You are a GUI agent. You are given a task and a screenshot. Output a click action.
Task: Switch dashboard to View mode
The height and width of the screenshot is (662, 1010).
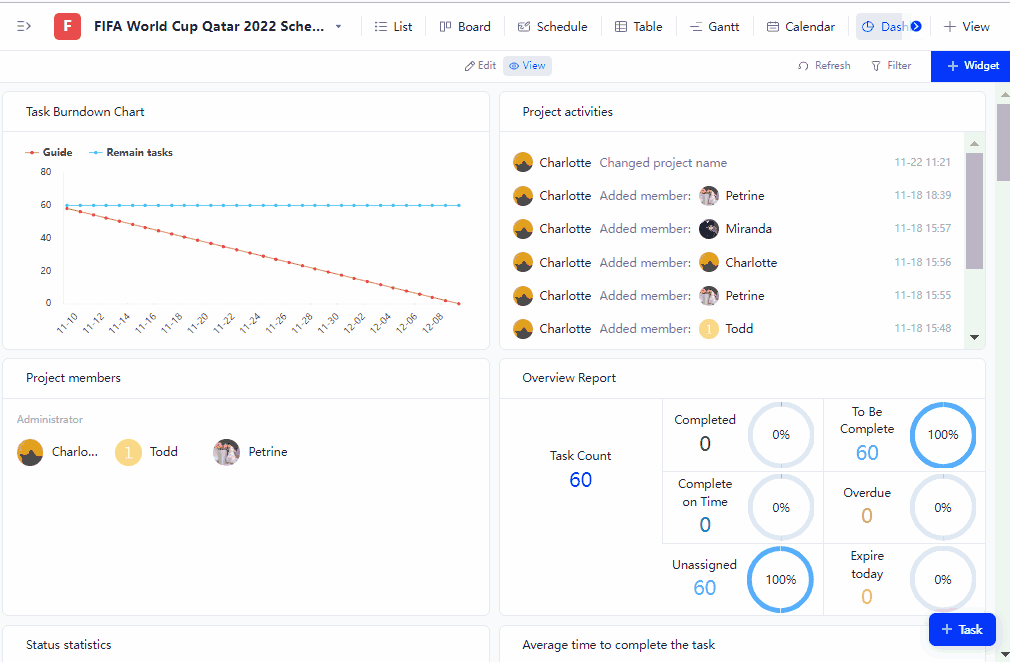tap(527, 66)
